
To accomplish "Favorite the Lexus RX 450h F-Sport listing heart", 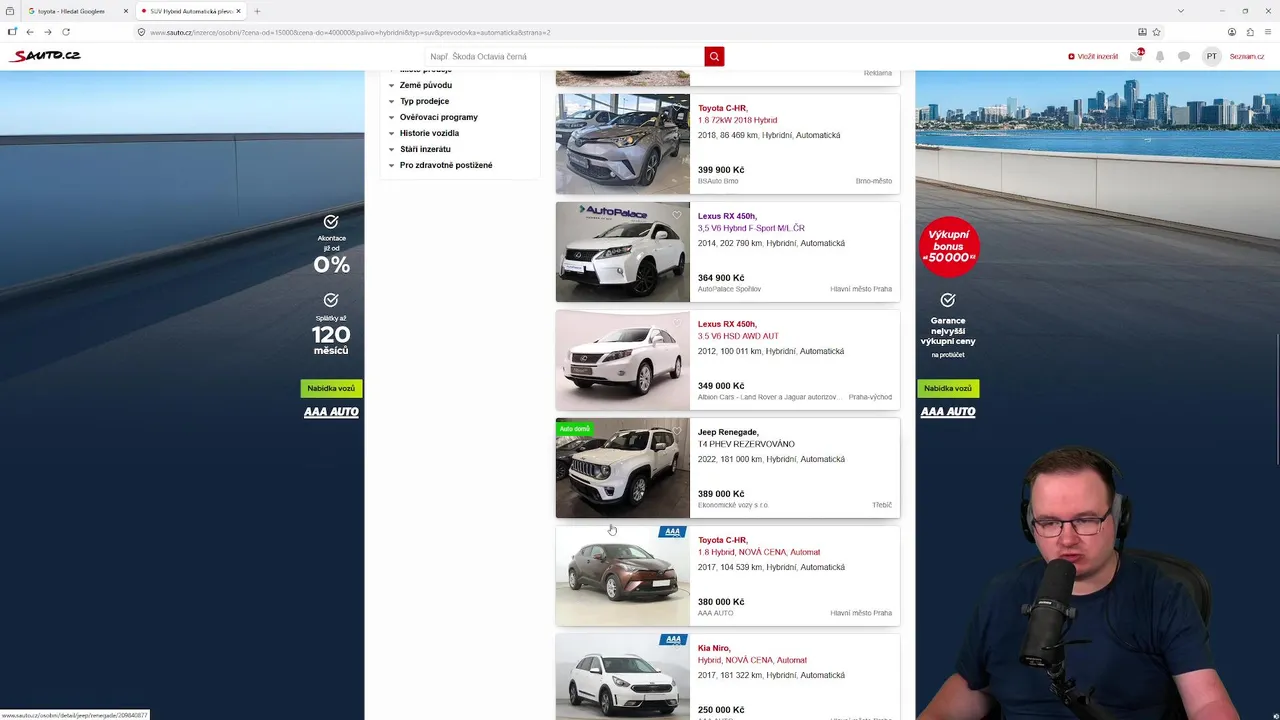I will [x=677, y=215].
